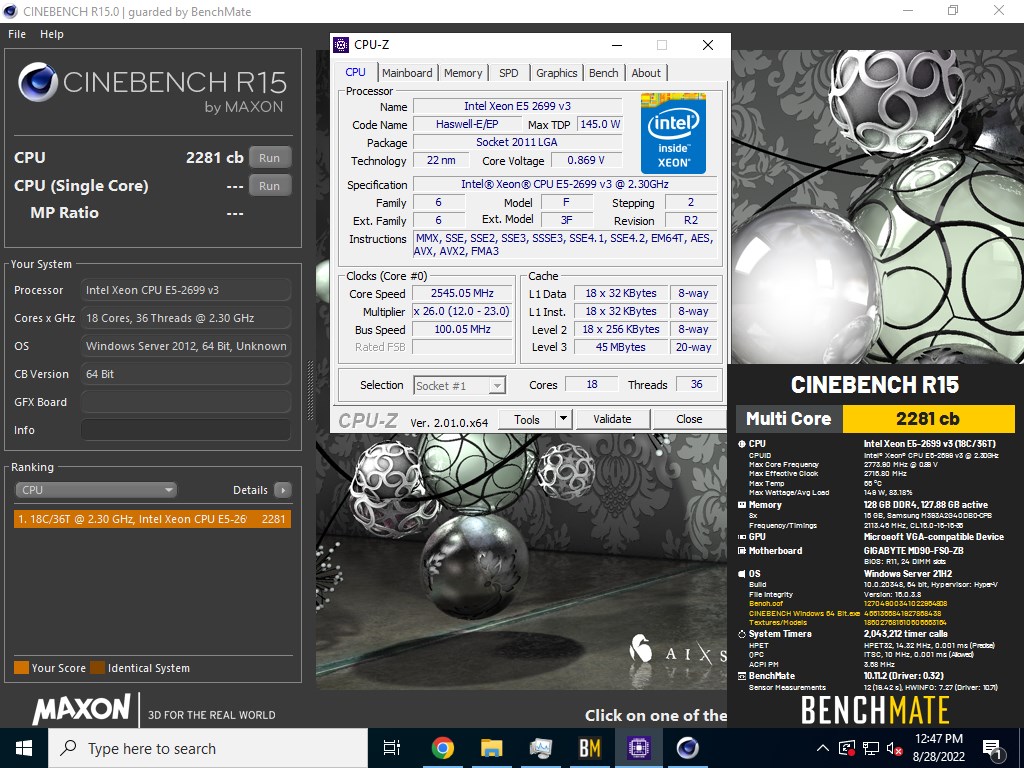
Task: Switch to the Memory tab
Action: [x=463, y=73]
